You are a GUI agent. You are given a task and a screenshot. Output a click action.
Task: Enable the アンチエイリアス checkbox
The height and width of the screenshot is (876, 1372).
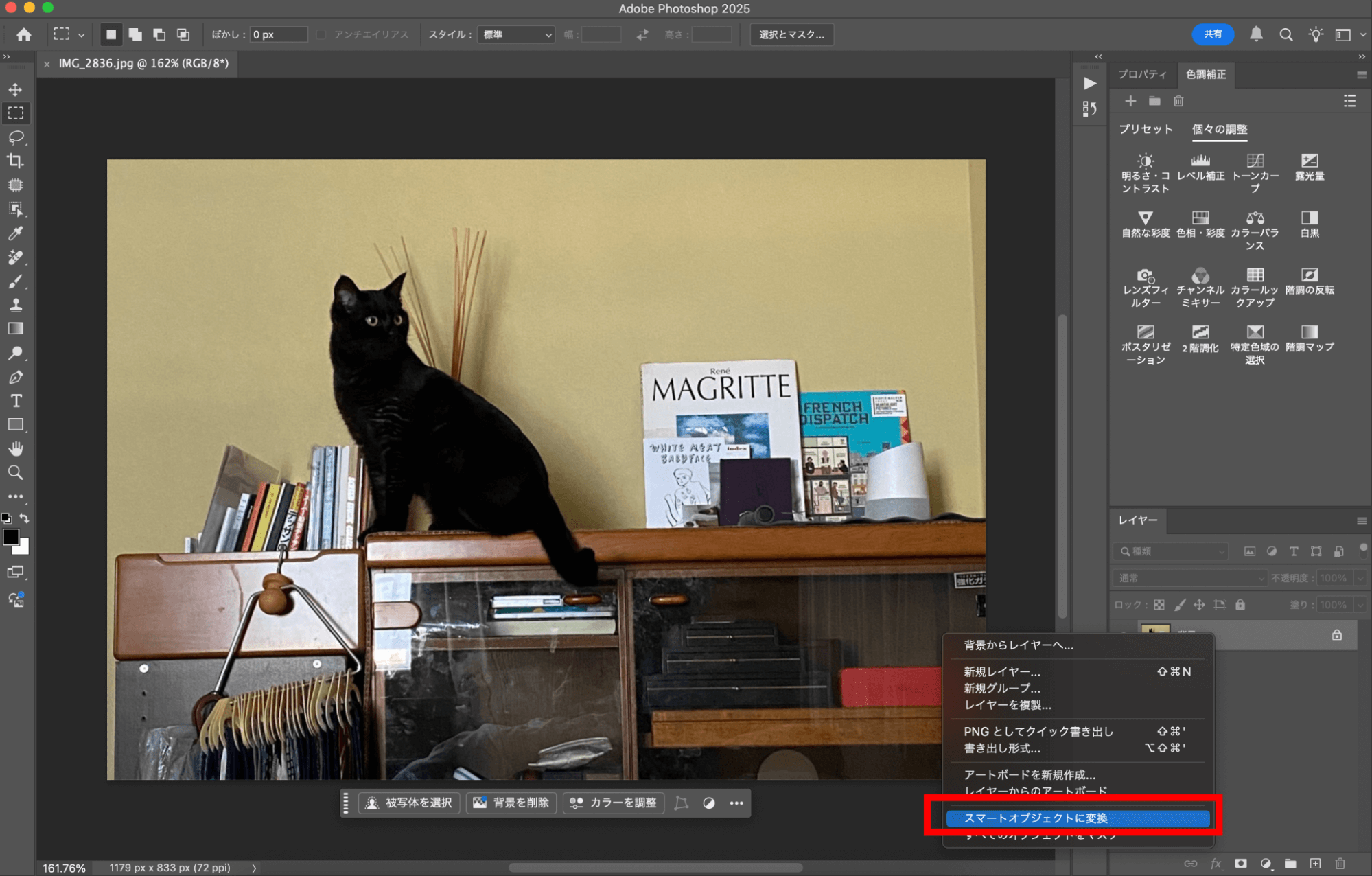[x=321, y=34]
